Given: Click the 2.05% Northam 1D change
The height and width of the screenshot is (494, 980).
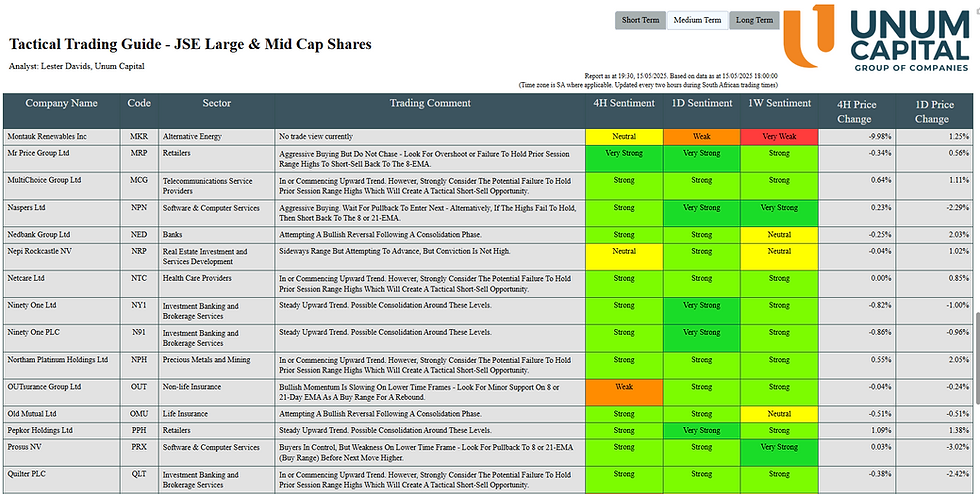Looking at the screenshot, I should 958,360.
